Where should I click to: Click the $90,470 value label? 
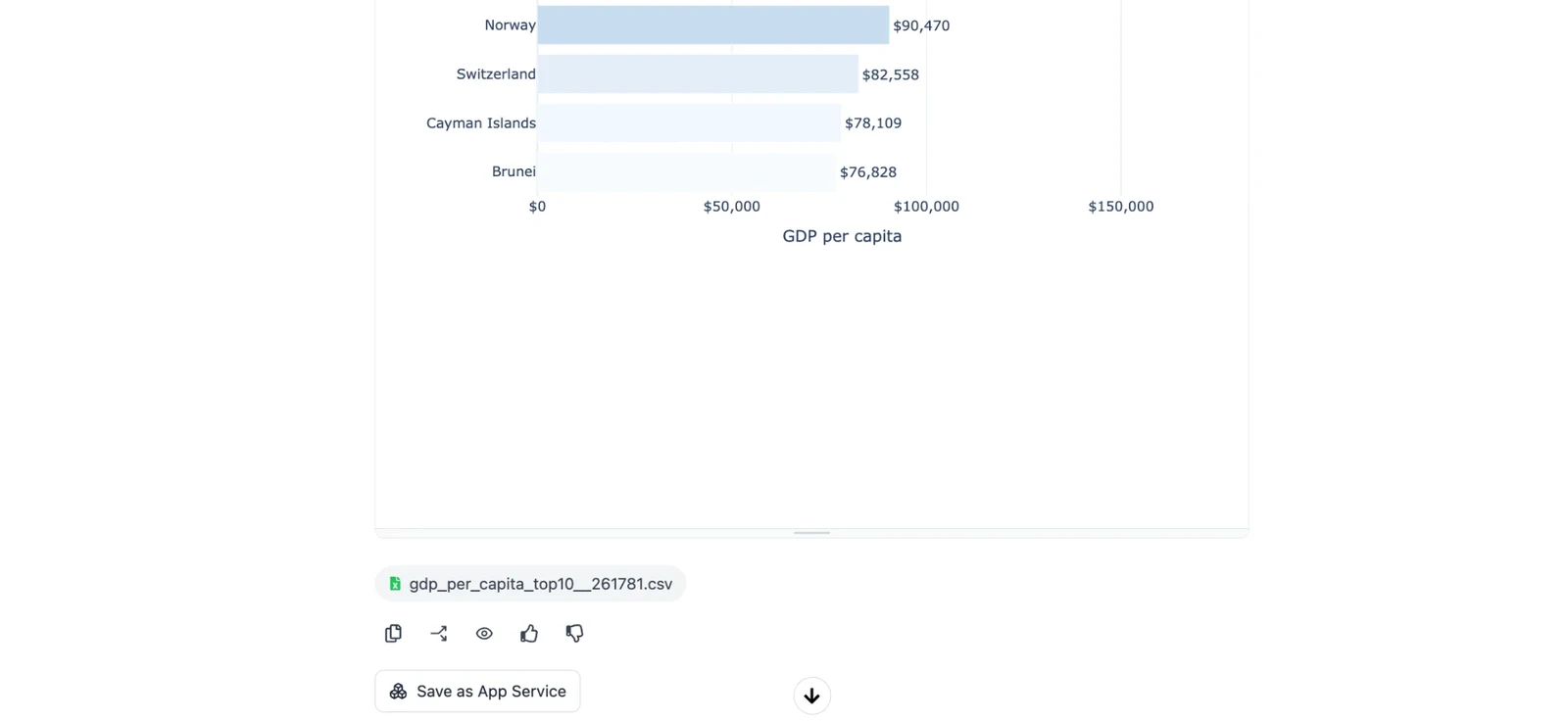pos(921,25)
